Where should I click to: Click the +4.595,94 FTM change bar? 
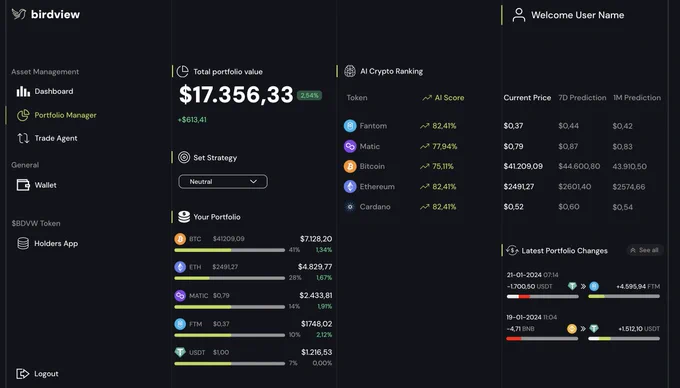(x=624, y=297)
